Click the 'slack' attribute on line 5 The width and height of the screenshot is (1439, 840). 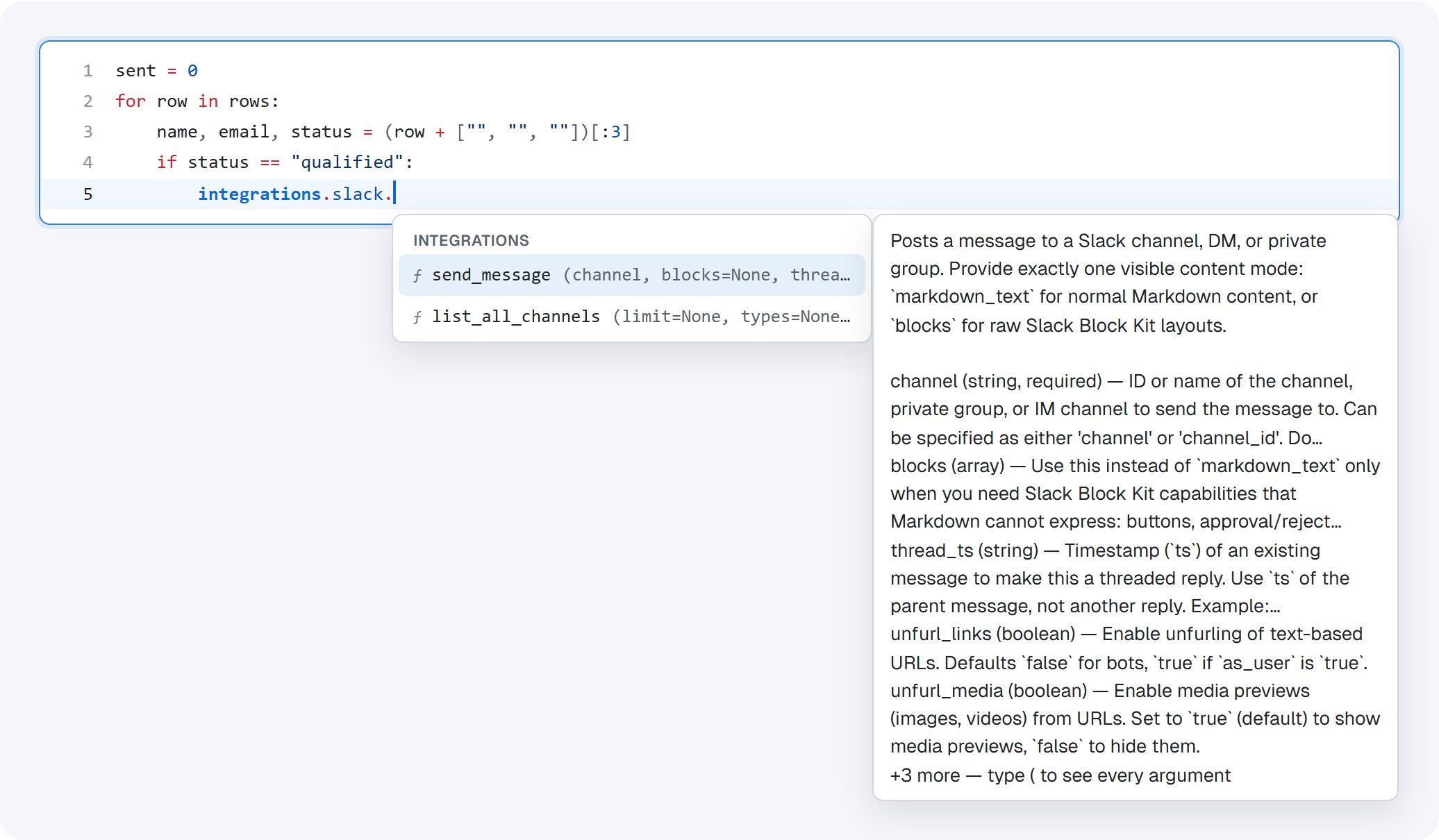point(357,194)
